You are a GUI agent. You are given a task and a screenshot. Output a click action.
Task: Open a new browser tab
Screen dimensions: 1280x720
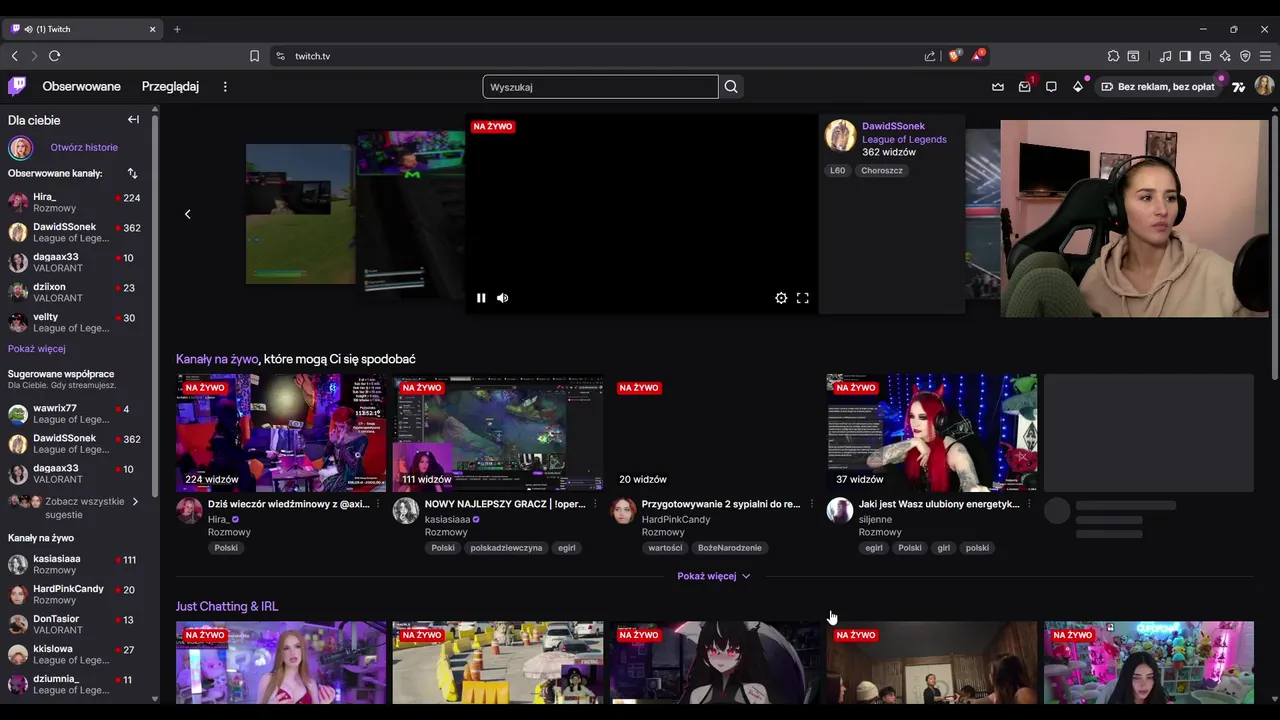(177, 29)
